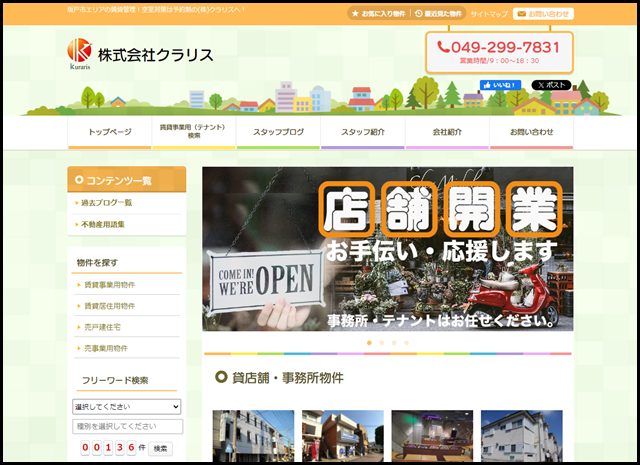This screenshot has width=640, height=465.
Task: Open first property thumbnail under 貸店舗・事務所物件
Action: [253, 436]
